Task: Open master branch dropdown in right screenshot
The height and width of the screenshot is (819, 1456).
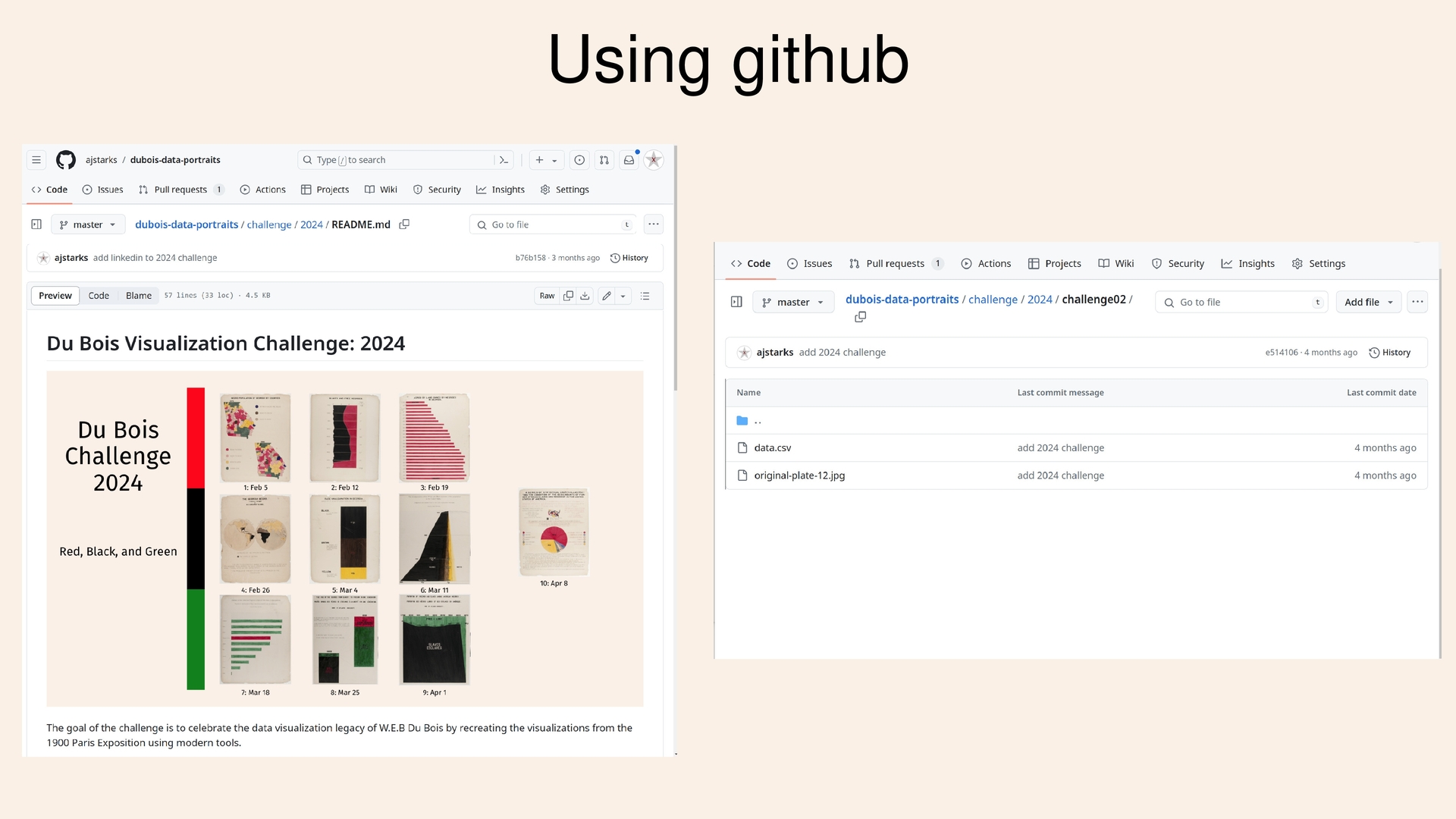Action: pos(793,302)
